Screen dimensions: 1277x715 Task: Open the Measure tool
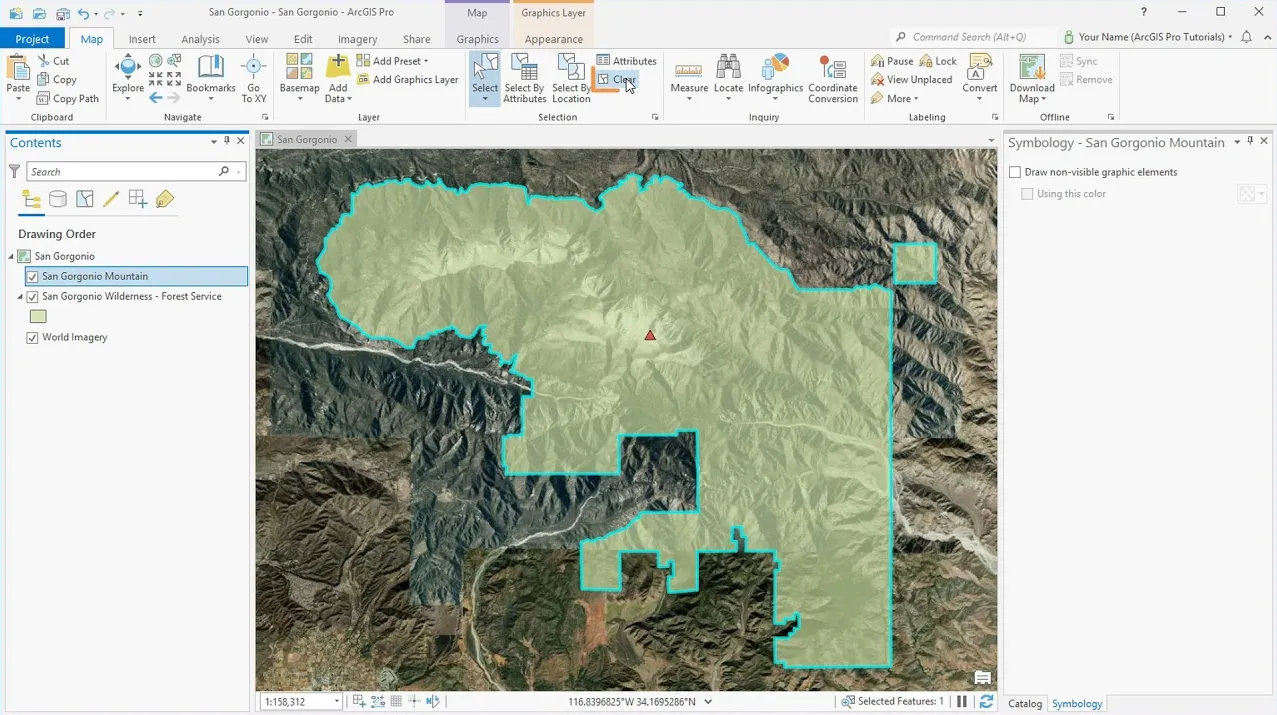(688, 71)
